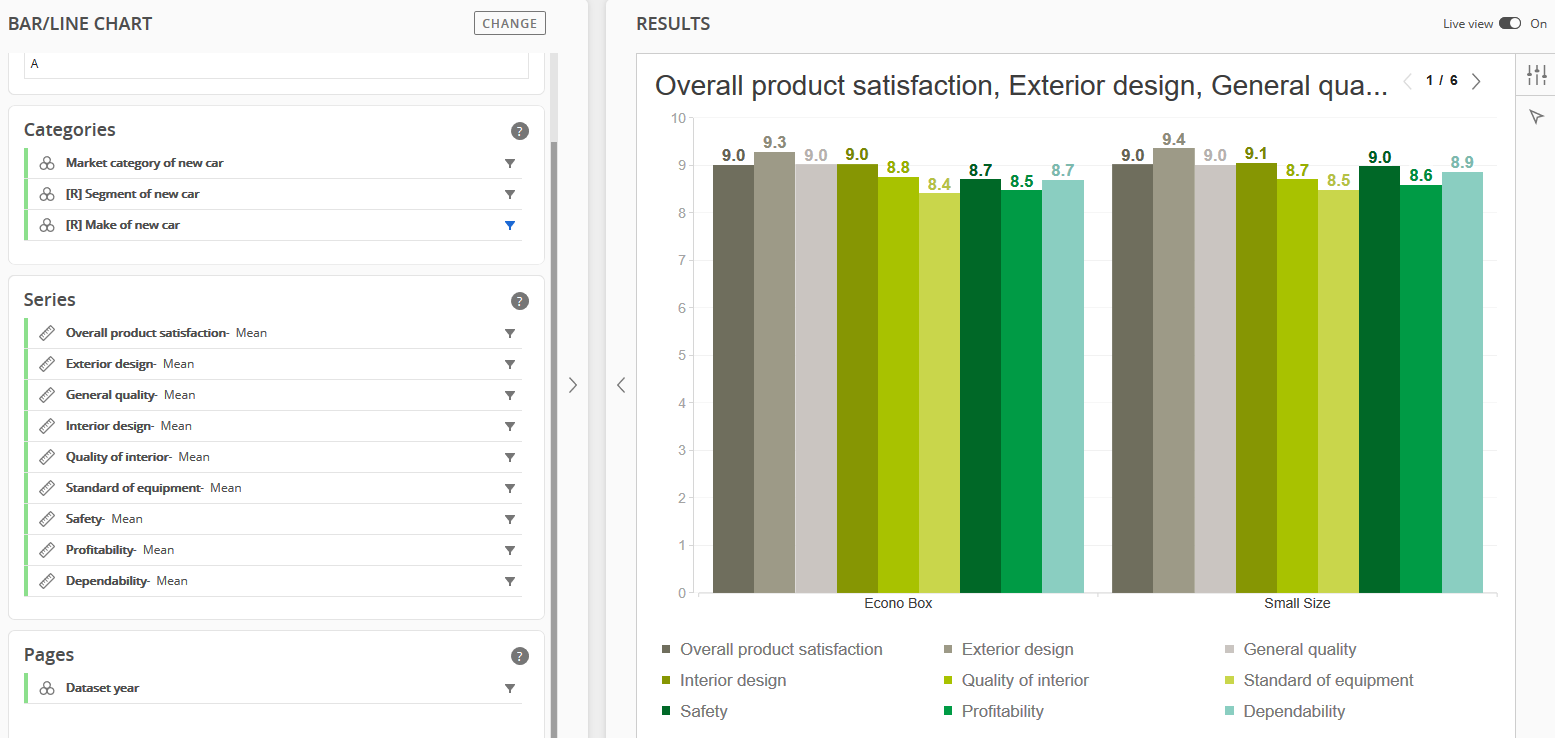
Task: Toggle the Live view switch
Action: pos(1509,23)
